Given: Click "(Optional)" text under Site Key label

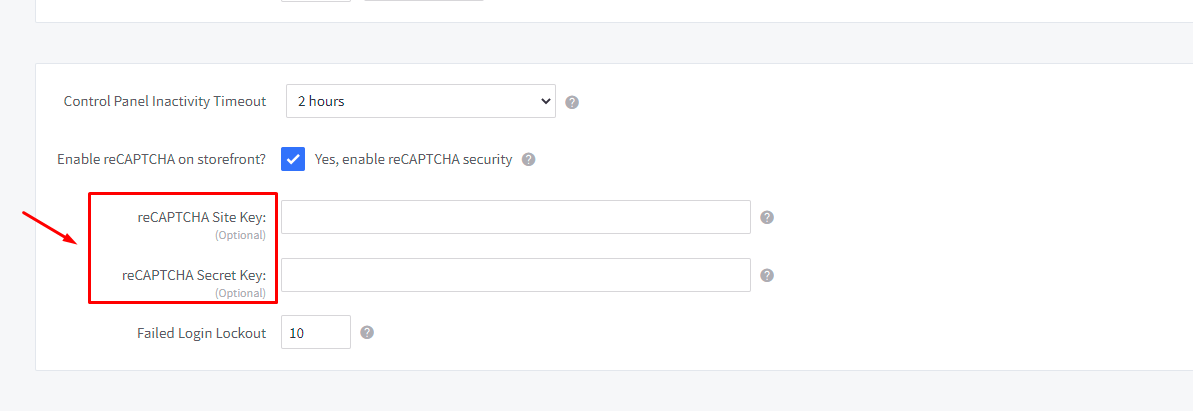Looking at the screenshot, I should point(240,235).
